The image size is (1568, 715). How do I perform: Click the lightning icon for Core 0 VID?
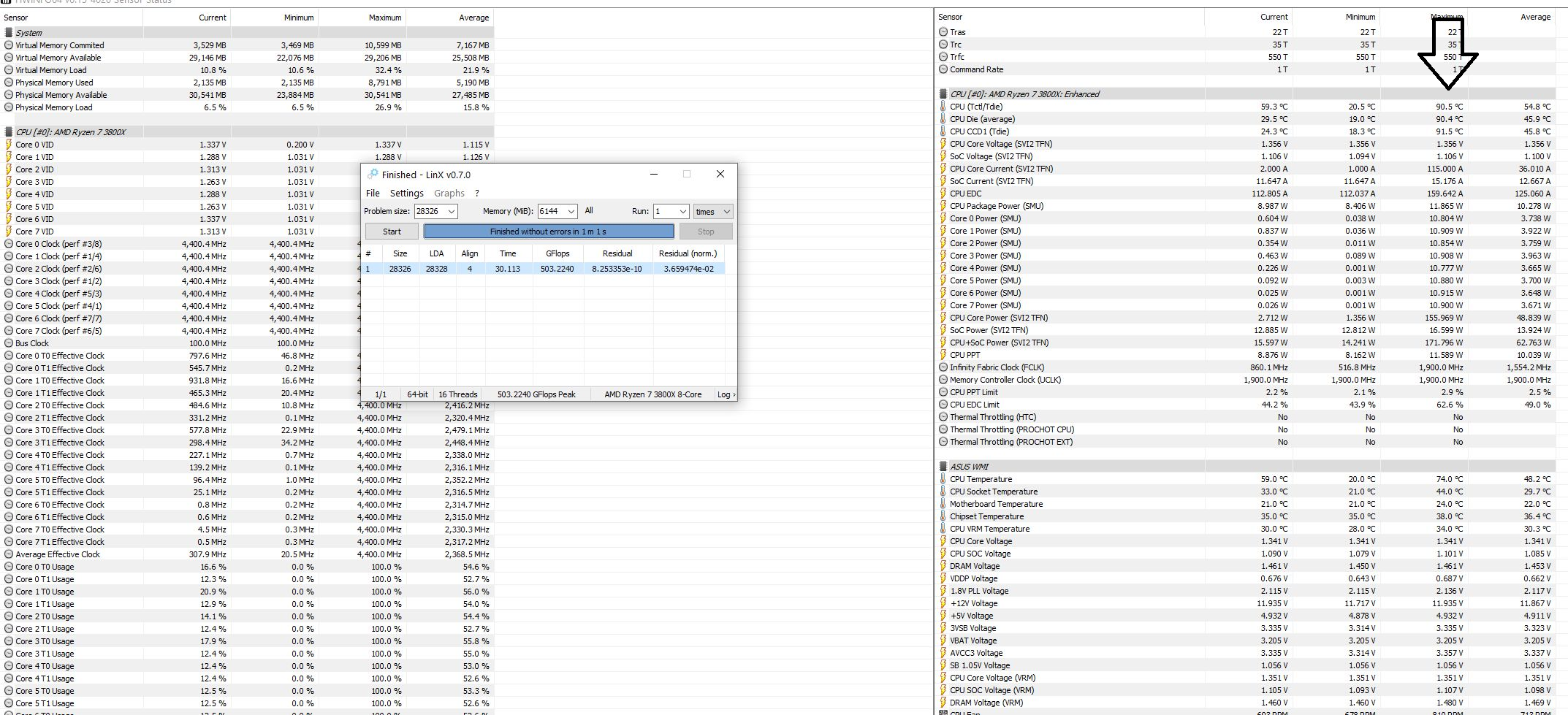(9, 145)
